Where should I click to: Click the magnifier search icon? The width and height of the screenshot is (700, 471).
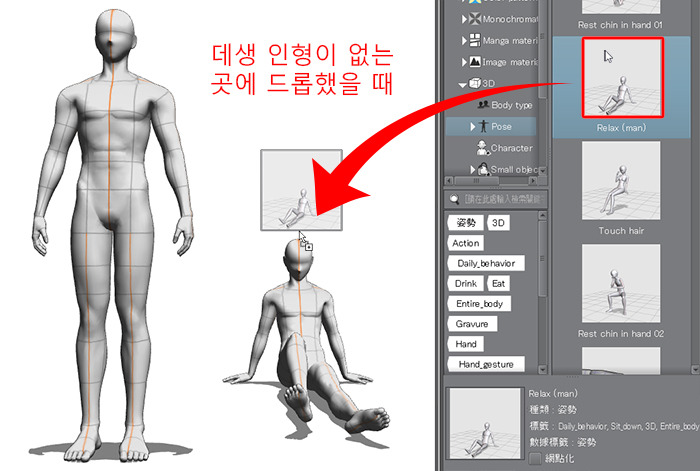pyautogui.click(x=454, y=199)
